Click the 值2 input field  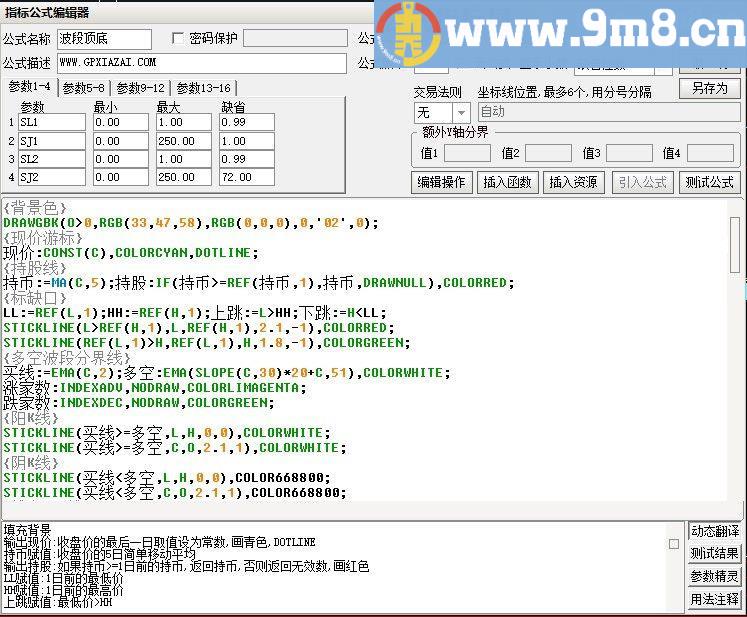click(548, 153)
